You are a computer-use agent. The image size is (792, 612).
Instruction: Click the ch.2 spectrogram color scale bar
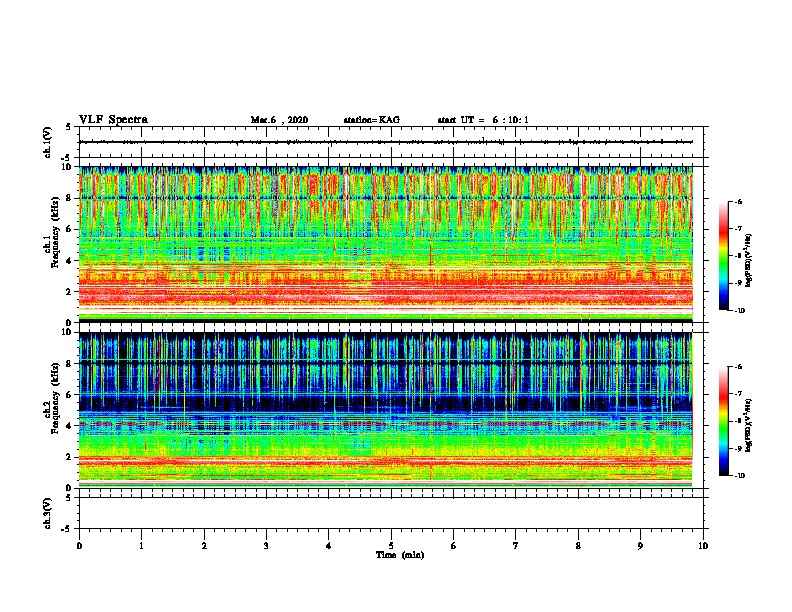[723, 421]
